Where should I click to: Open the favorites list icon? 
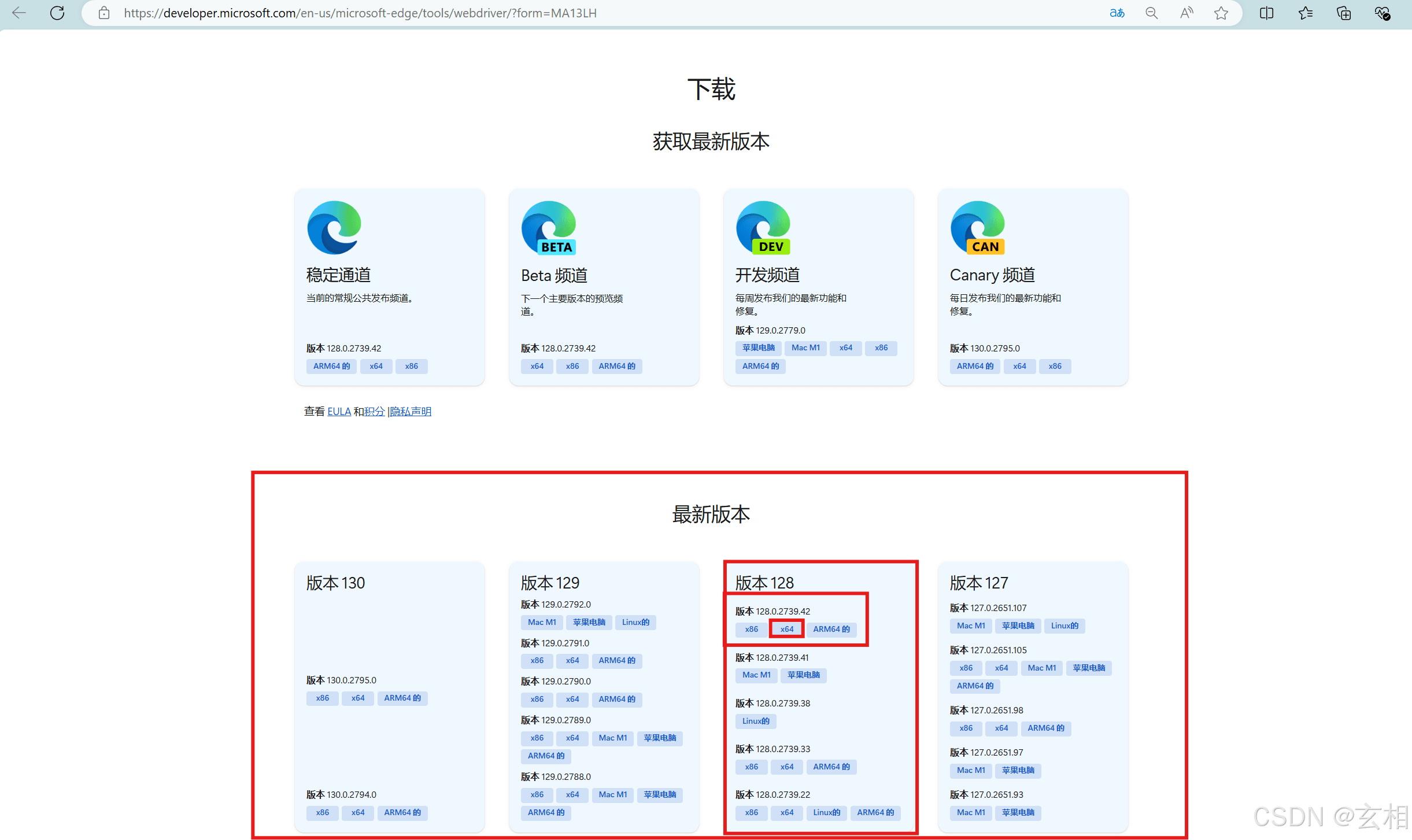[1305, 13]
